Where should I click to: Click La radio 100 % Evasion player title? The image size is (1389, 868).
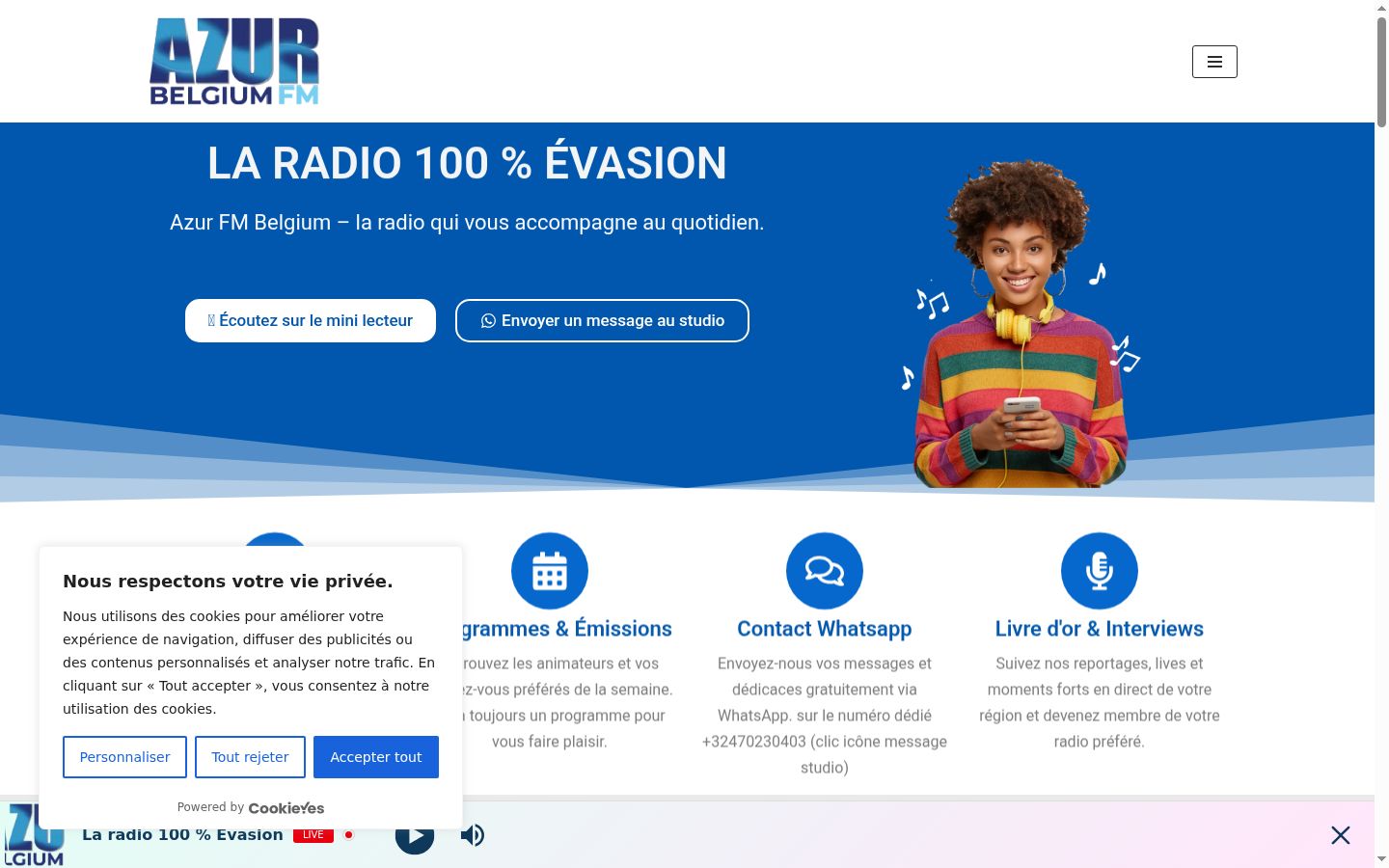pos(182,835)
